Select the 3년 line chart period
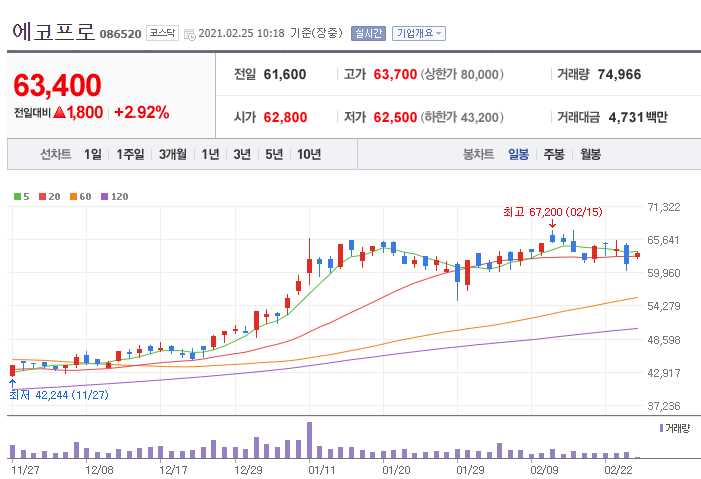 pyautogui.click(x=242, y=154)
